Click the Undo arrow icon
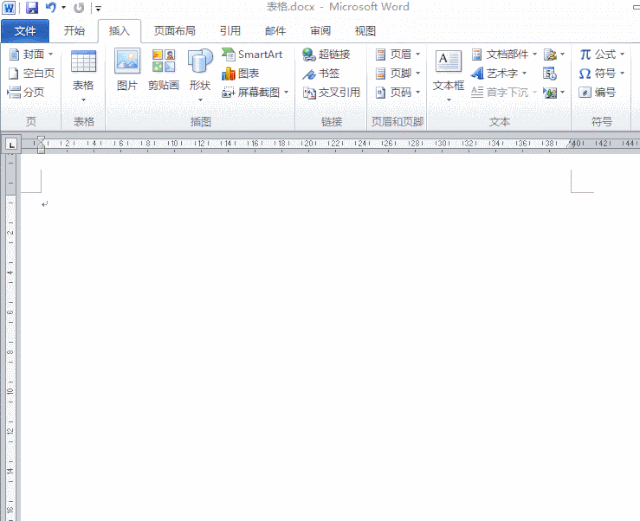Screen dimensions: 640x521 (x=51, y=8)
